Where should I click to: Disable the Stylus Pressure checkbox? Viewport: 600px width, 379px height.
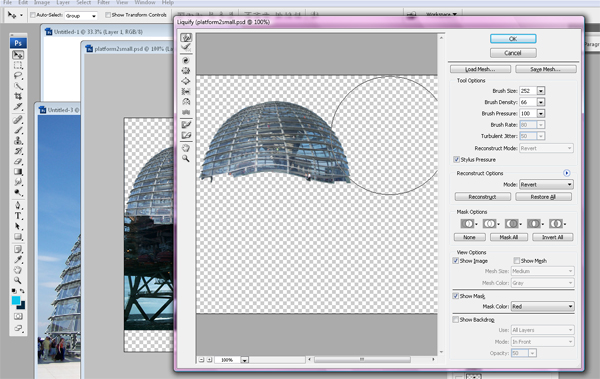(456, 159)
